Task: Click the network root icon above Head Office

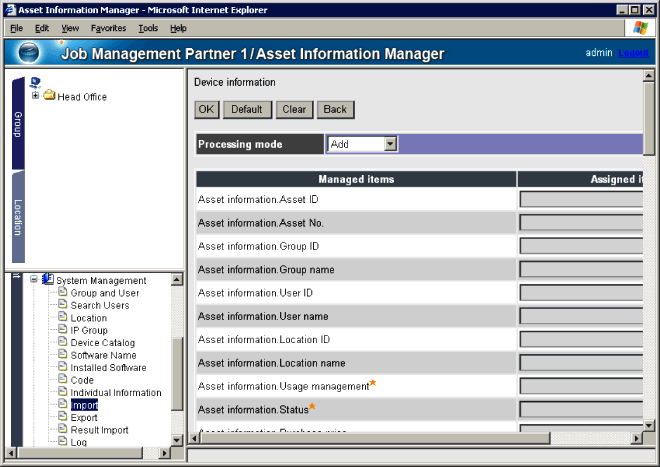Action: tap(35, 83)
